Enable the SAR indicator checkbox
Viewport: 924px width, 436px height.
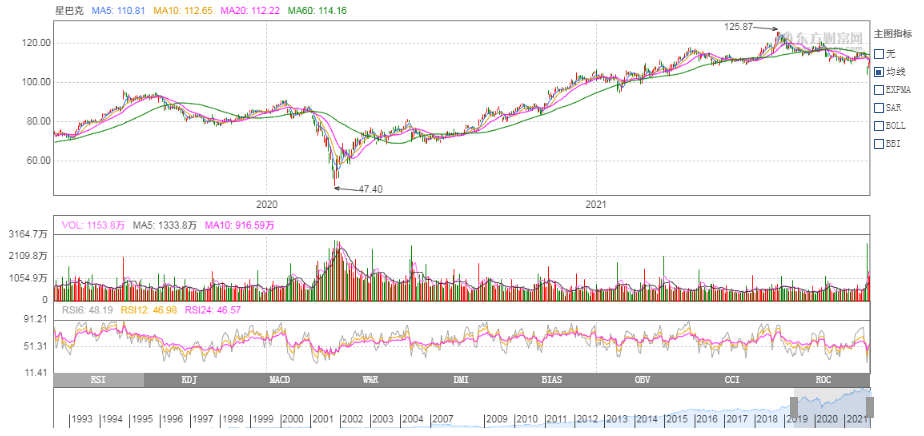(x=879, y=108)
